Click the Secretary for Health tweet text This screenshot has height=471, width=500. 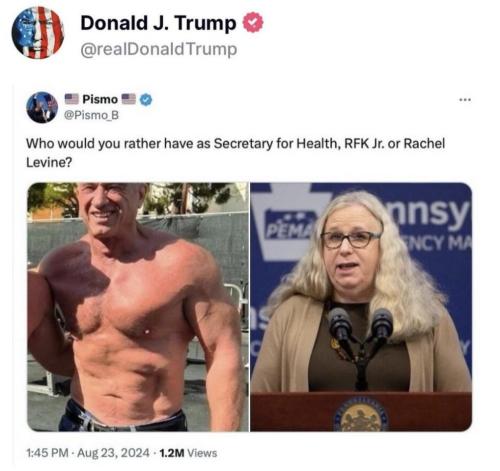pos(235,153)
